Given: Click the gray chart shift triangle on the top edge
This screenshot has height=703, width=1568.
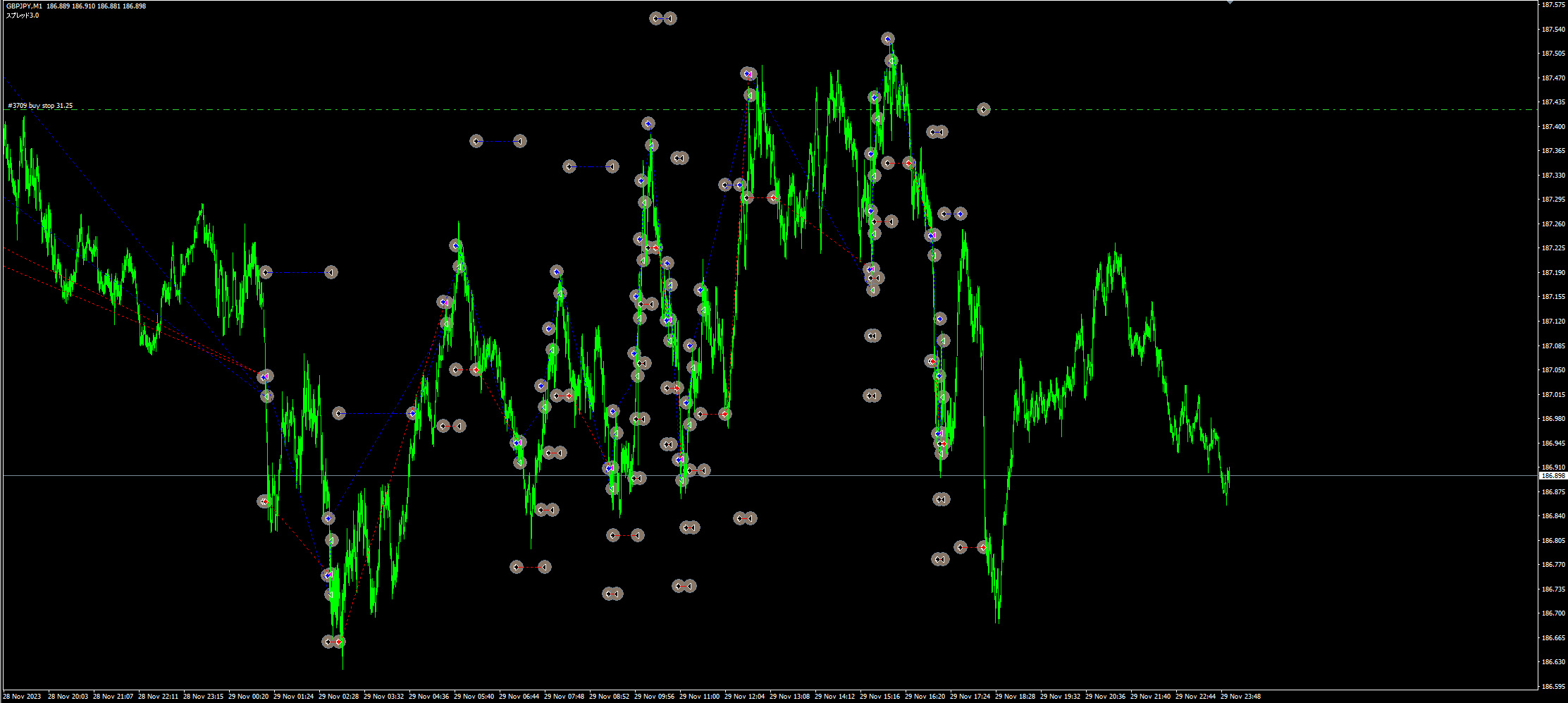Looking at the screenshot, I should click(x=1230, y=2).
